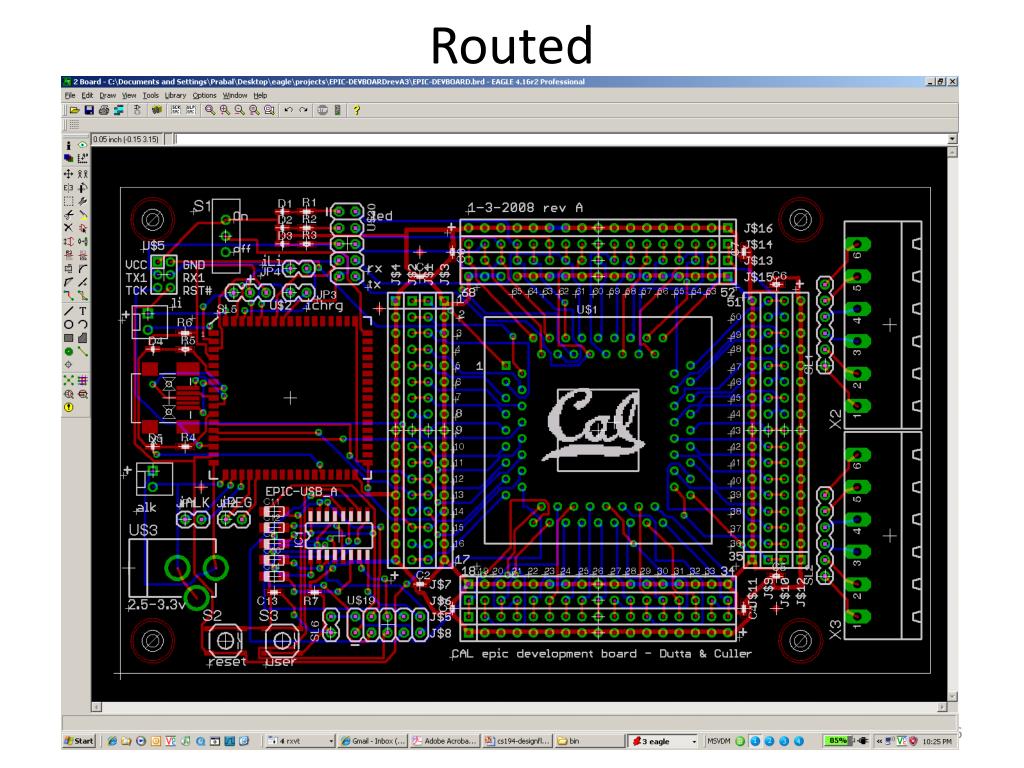Select the Hole tool
This screenshot has width=1024, height=768.
(x=68, y=365)
